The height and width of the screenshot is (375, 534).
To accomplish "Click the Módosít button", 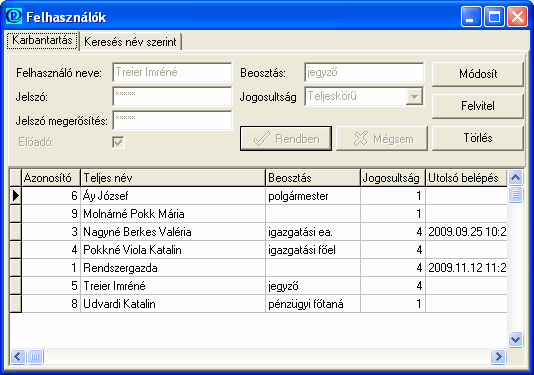I will [478, 74].
